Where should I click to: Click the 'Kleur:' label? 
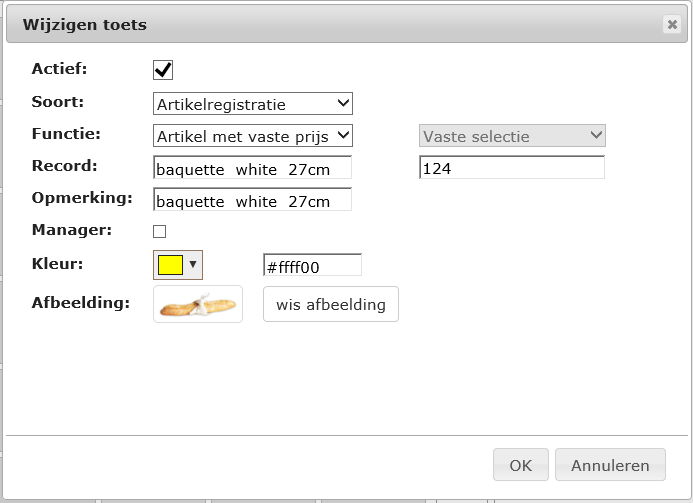pyautogui.click(x=57, y=264)
